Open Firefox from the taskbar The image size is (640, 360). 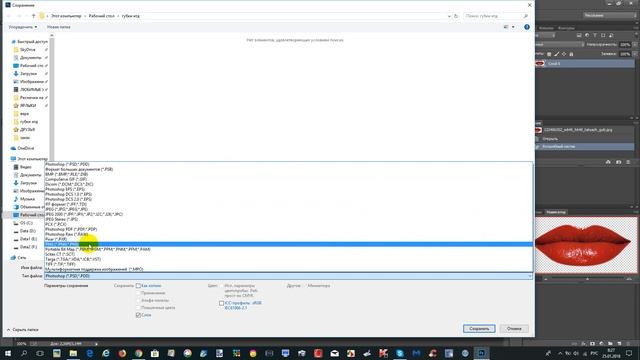pyautogui.click(x=122, y=353)
